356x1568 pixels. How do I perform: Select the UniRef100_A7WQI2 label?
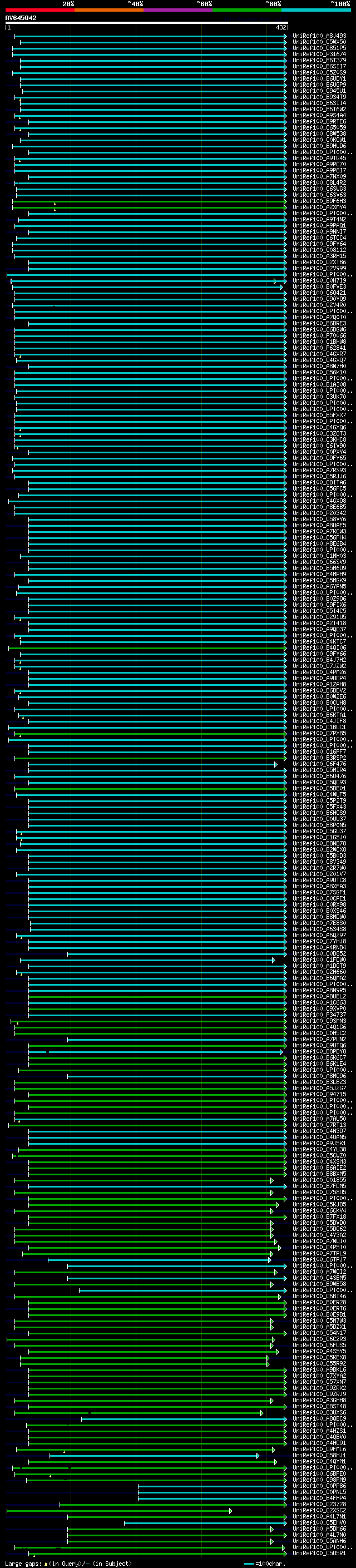319,1272
